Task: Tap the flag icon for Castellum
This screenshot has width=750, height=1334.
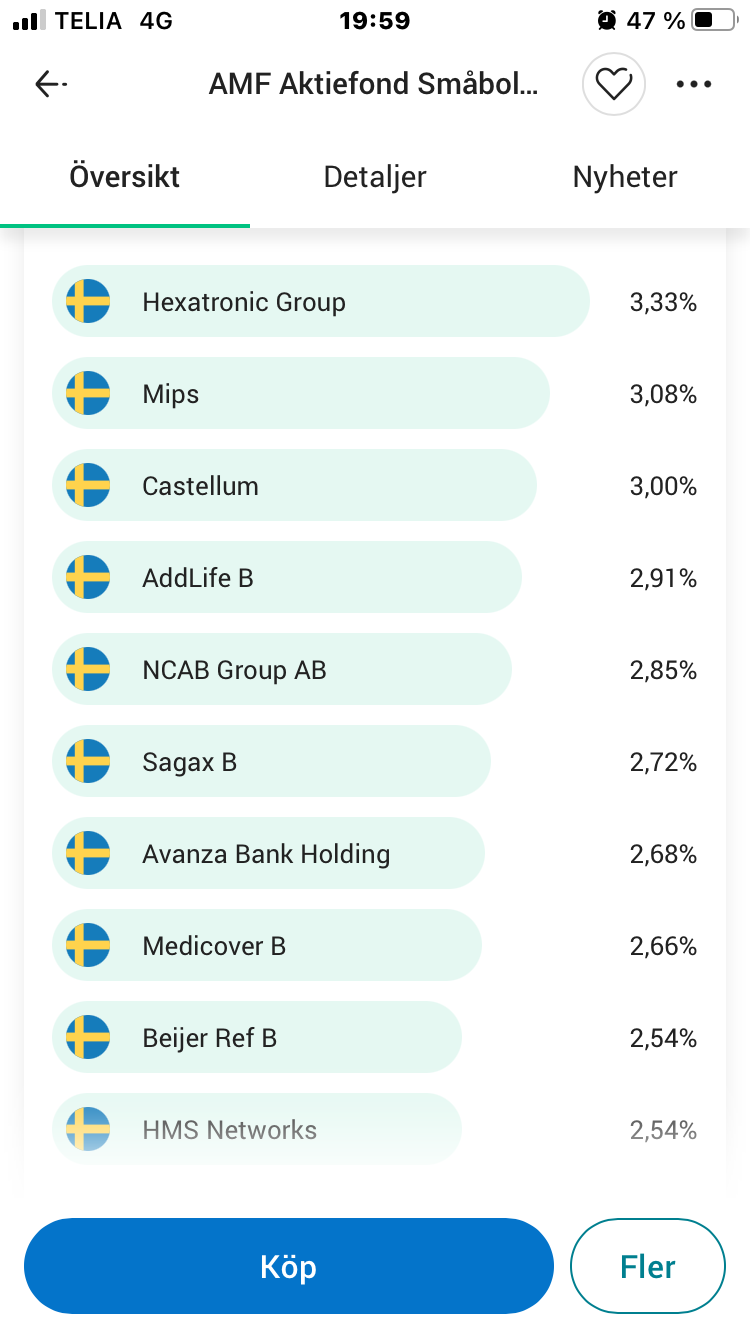Action: 88,486
